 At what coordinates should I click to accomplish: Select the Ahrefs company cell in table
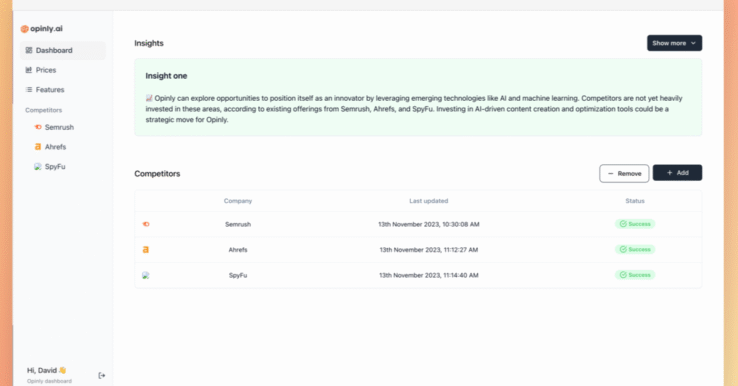coord(238,250)
